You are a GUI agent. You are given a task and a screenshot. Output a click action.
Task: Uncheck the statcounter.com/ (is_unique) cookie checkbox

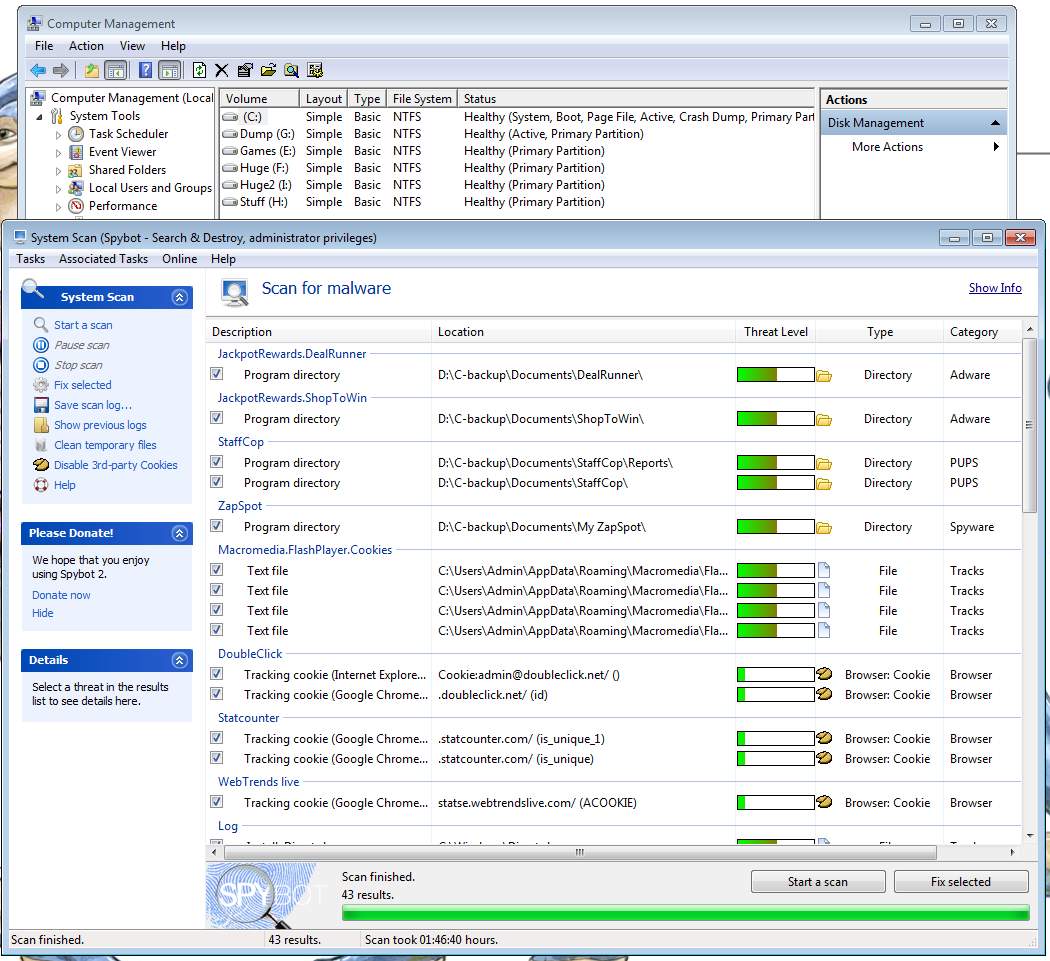pos(216,757)
